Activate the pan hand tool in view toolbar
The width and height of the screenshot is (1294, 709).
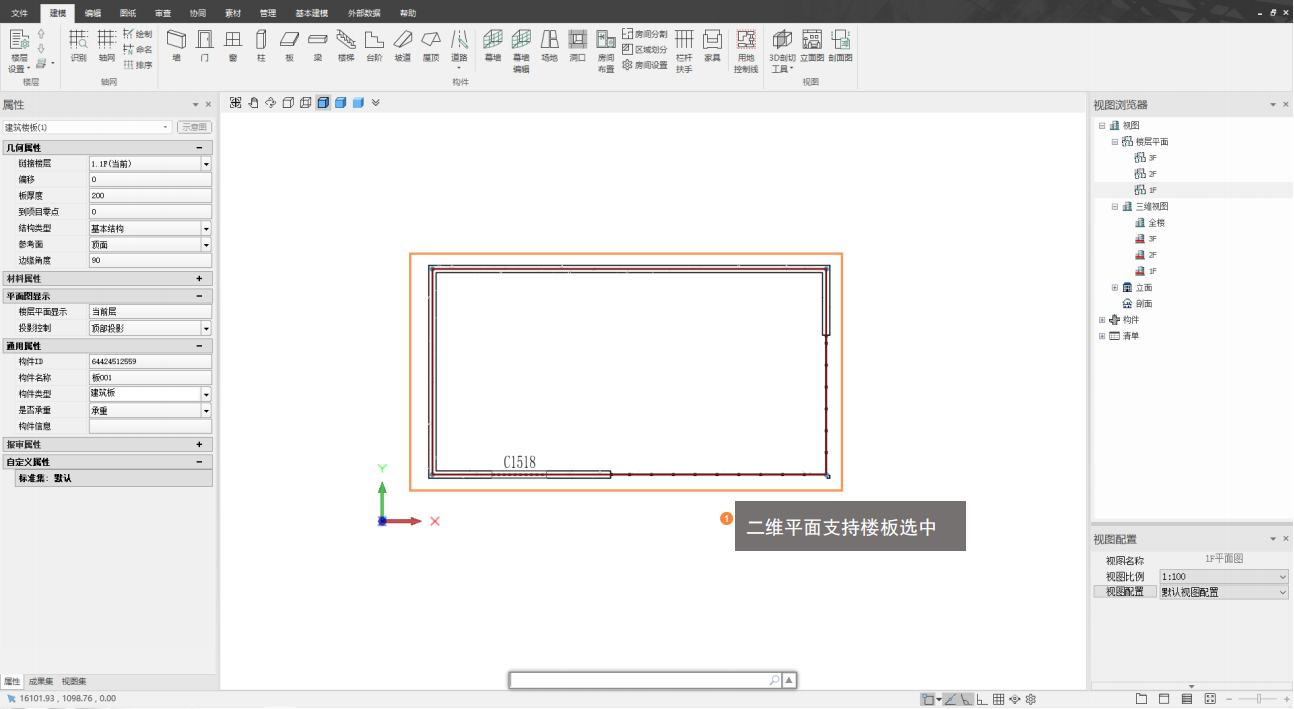[x=253, y=102]
